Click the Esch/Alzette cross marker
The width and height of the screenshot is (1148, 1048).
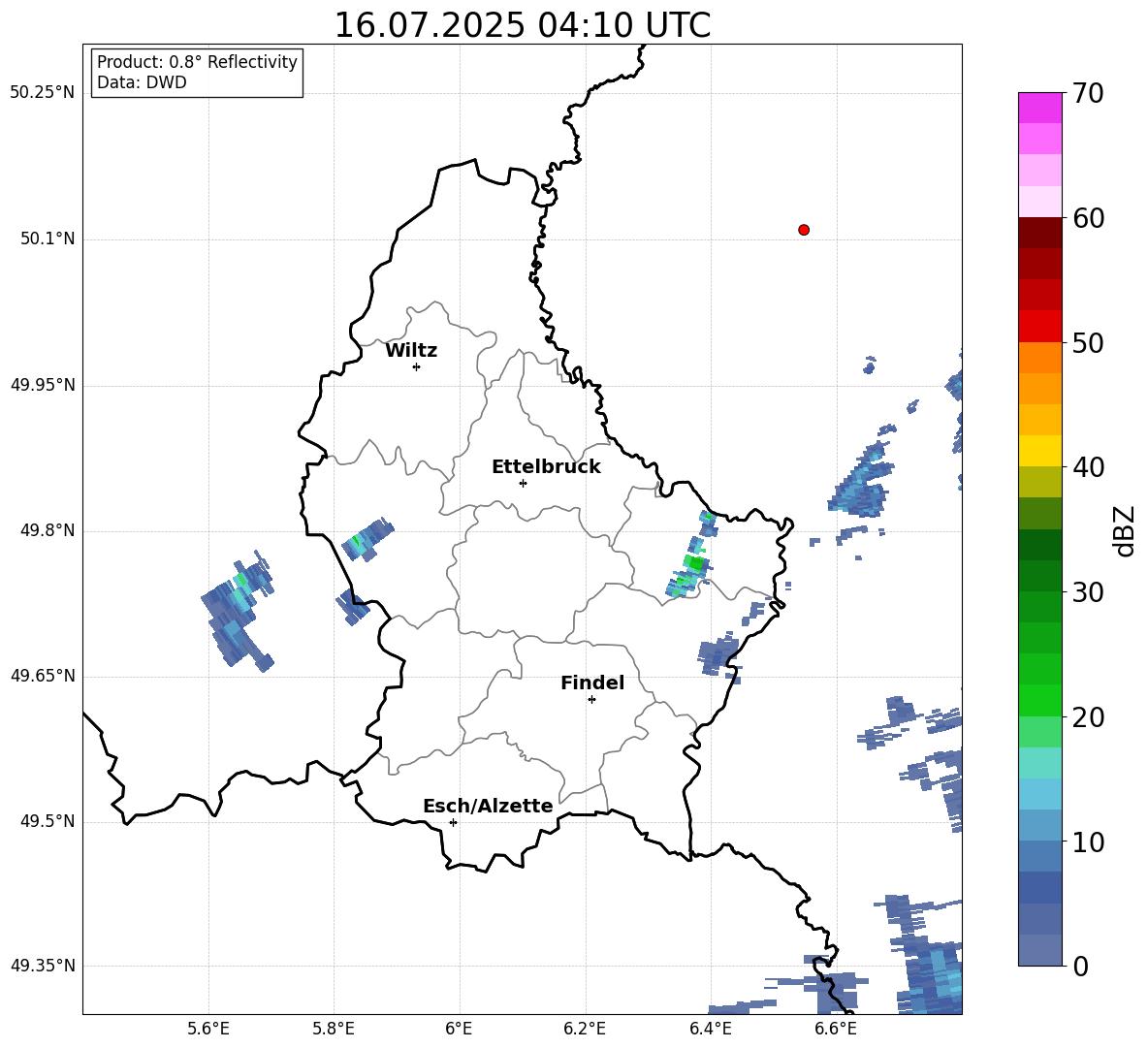pos(453,822)
